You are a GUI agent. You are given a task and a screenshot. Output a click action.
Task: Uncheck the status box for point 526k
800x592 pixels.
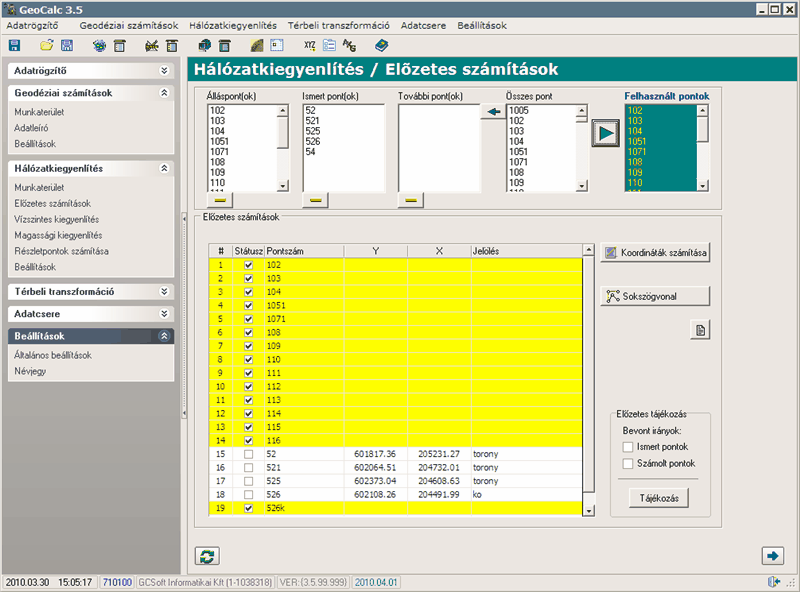click(248, 508)
